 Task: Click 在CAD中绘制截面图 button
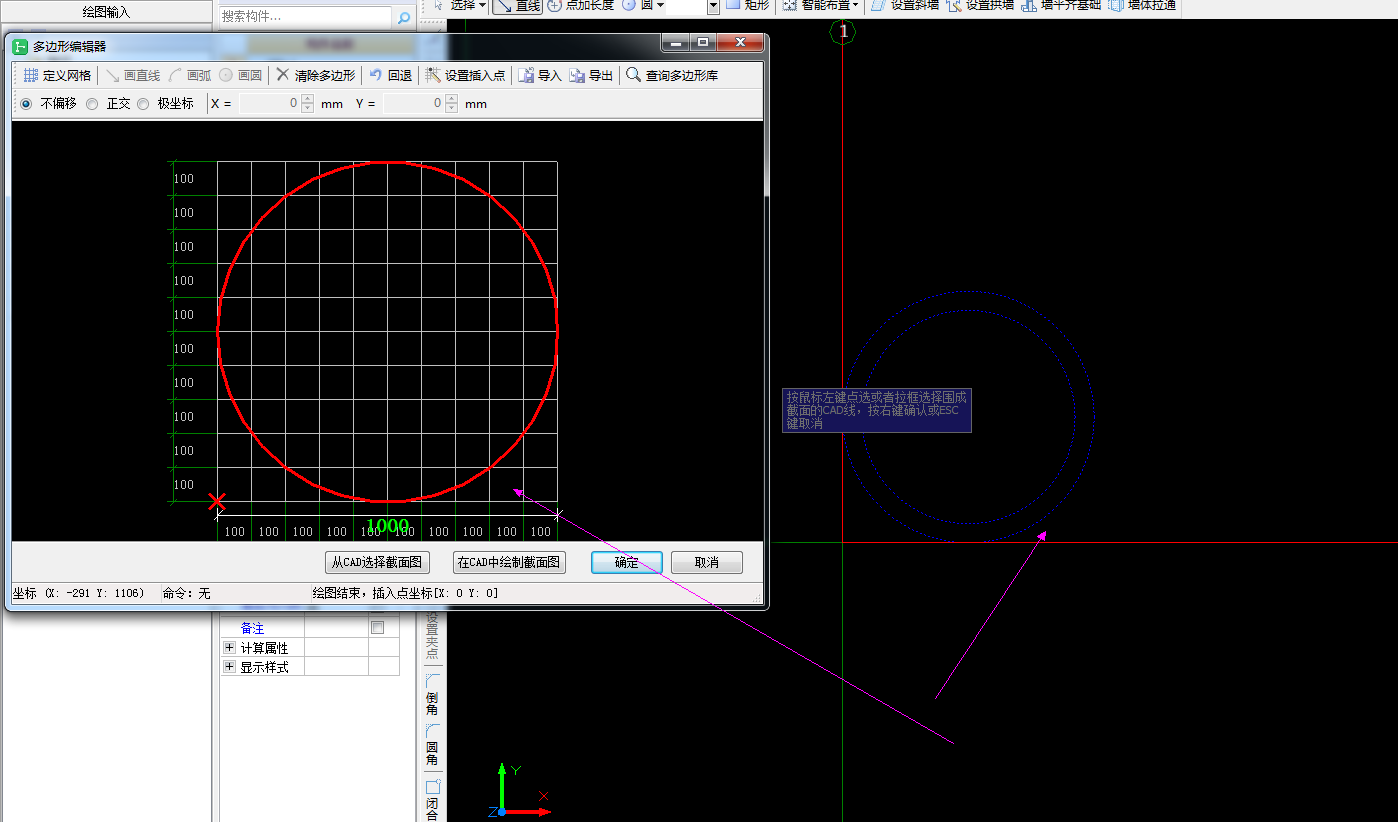(x=509, y=562)
